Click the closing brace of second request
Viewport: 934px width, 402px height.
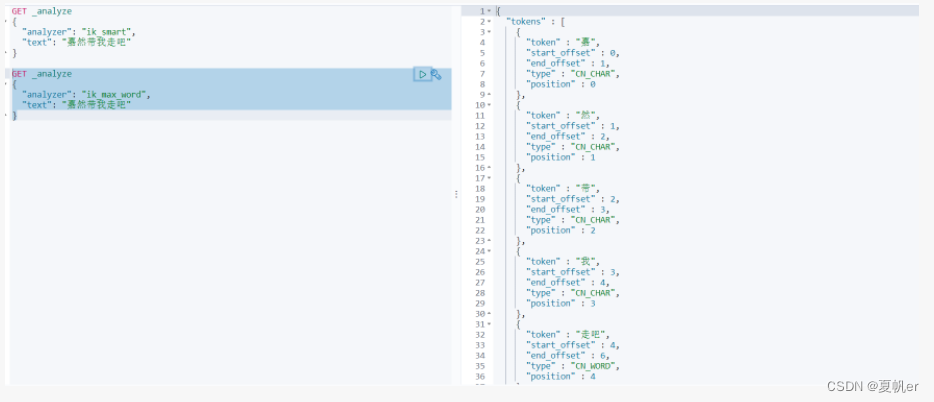[x=15, y=115]
